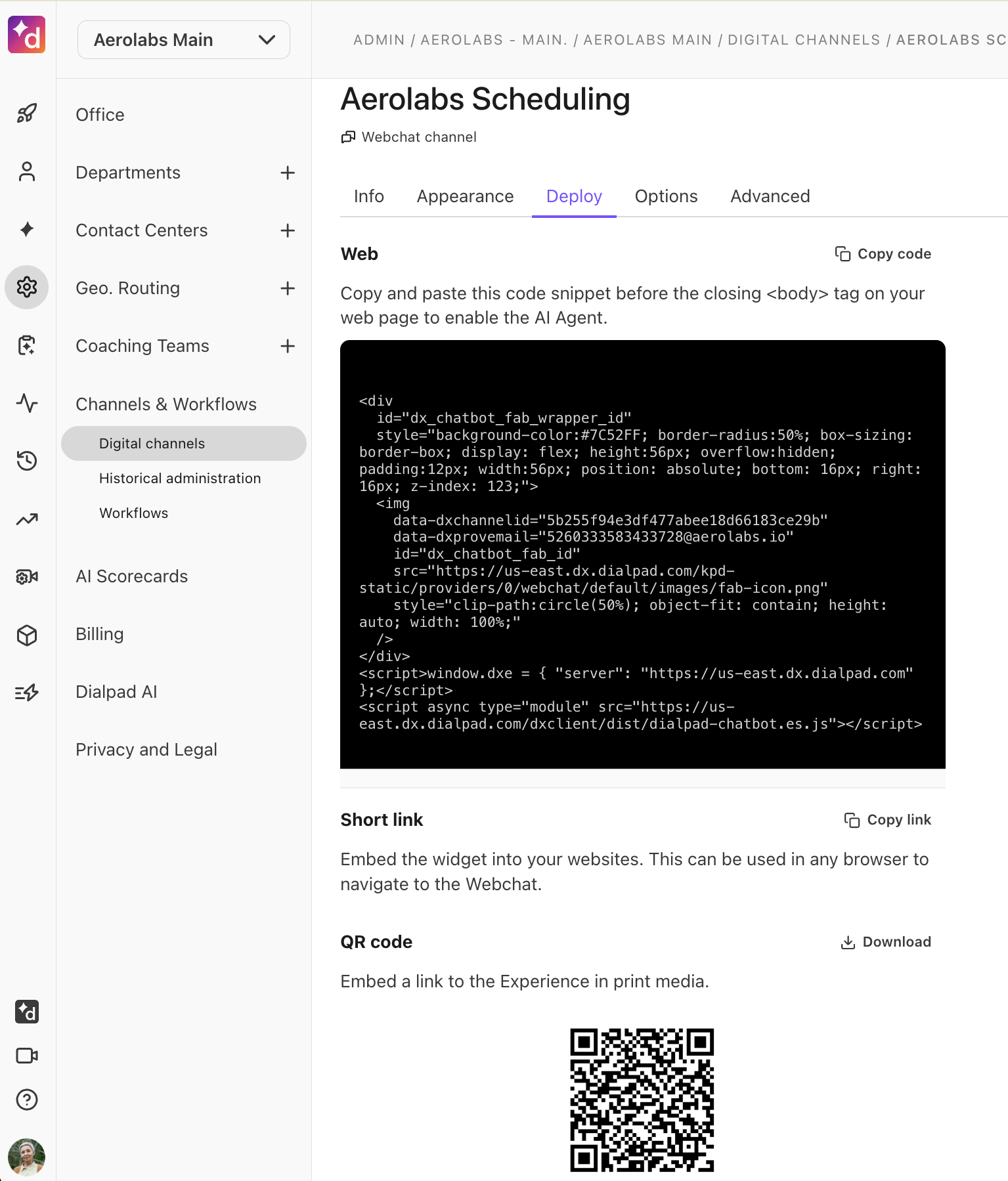The image size is (1008, 1181).
Task: Click the AI sparkle sidebar icon
Action: 27,229
